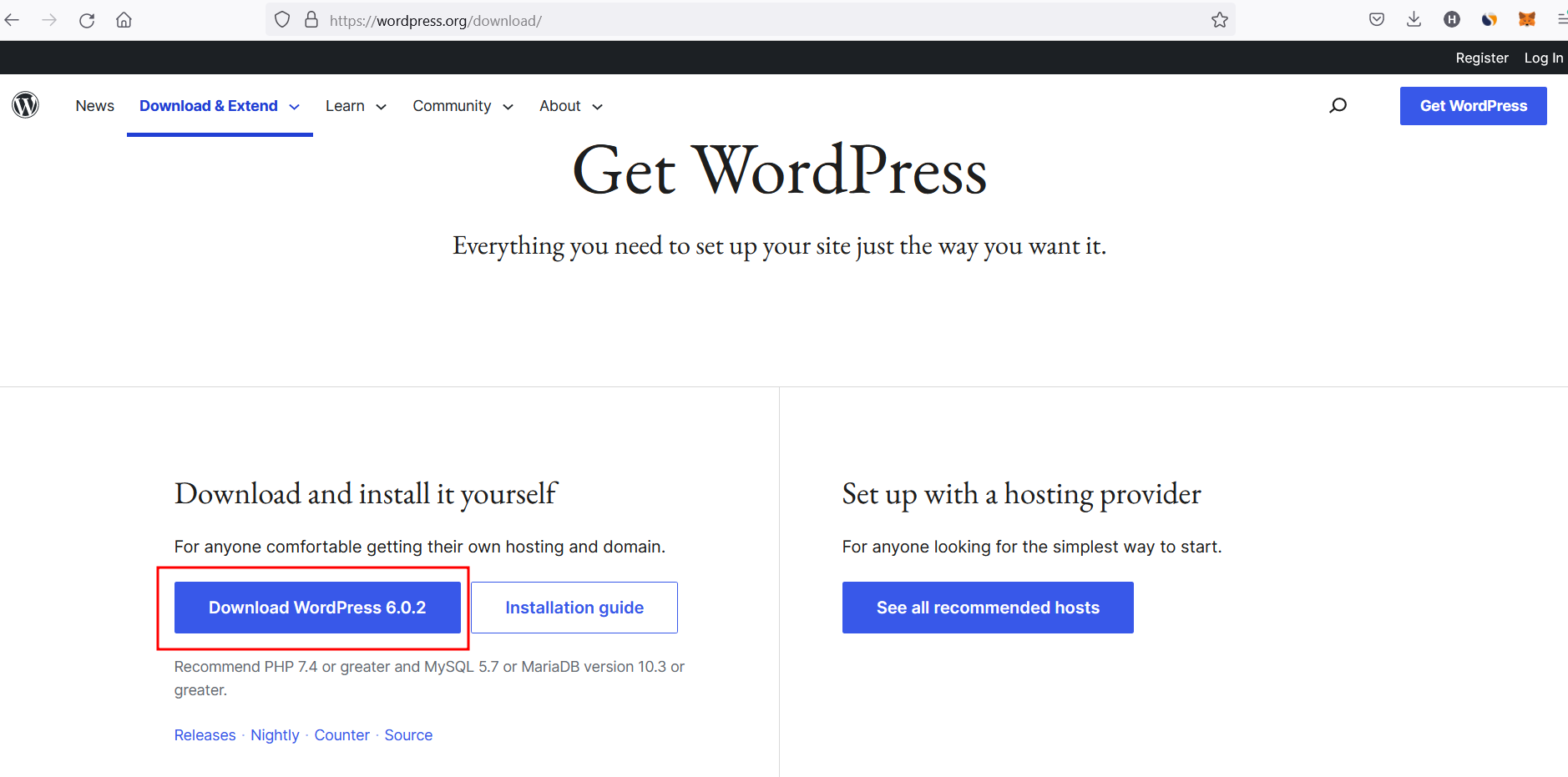The image size is (1568, 777).
Task: Click the WordPress logo
Action: [x=26, y=104]
